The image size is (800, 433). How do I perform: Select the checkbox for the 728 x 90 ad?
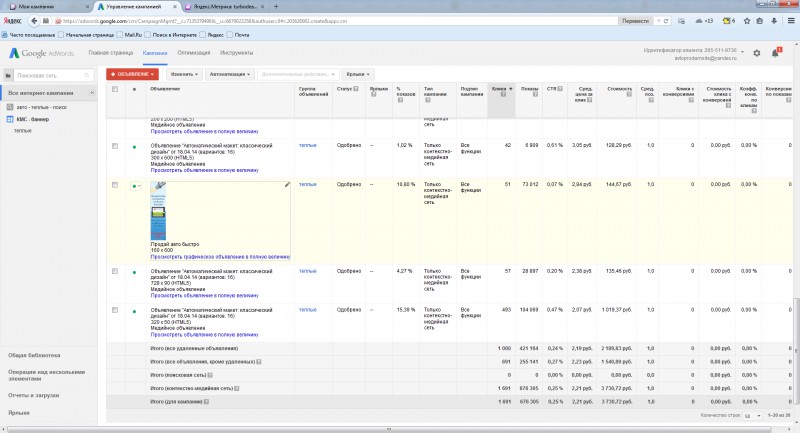coord(114,271)
